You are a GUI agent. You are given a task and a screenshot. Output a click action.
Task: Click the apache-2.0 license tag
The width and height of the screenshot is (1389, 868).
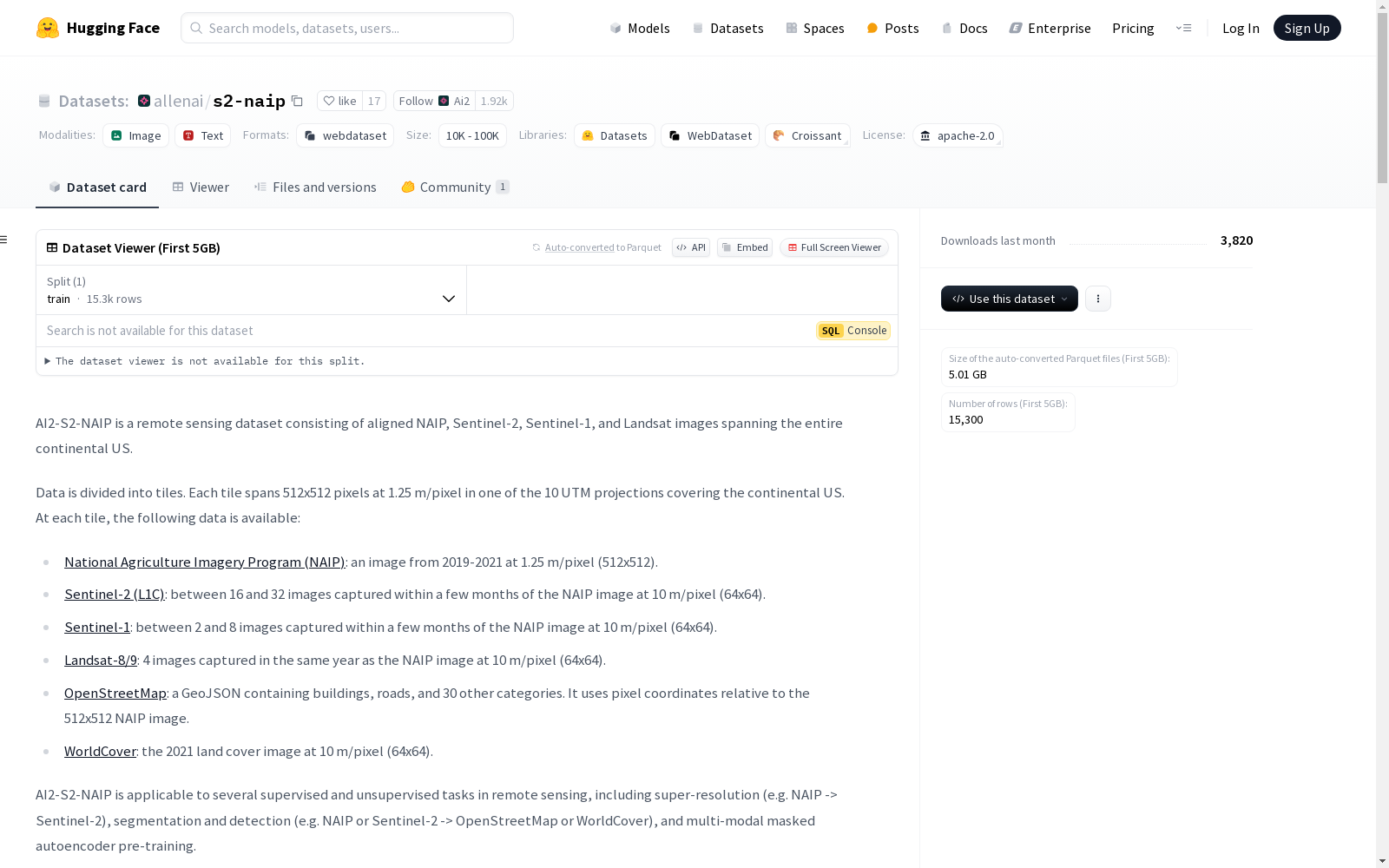point(958,135)
